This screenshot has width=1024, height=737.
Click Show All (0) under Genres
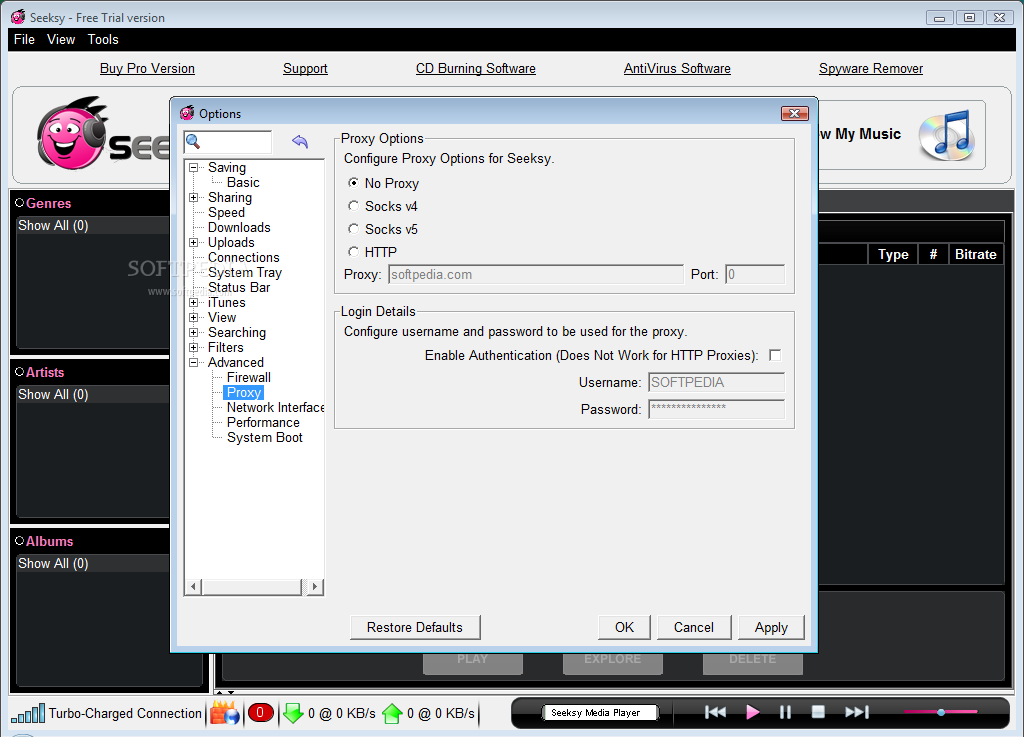tap(53, 225)
